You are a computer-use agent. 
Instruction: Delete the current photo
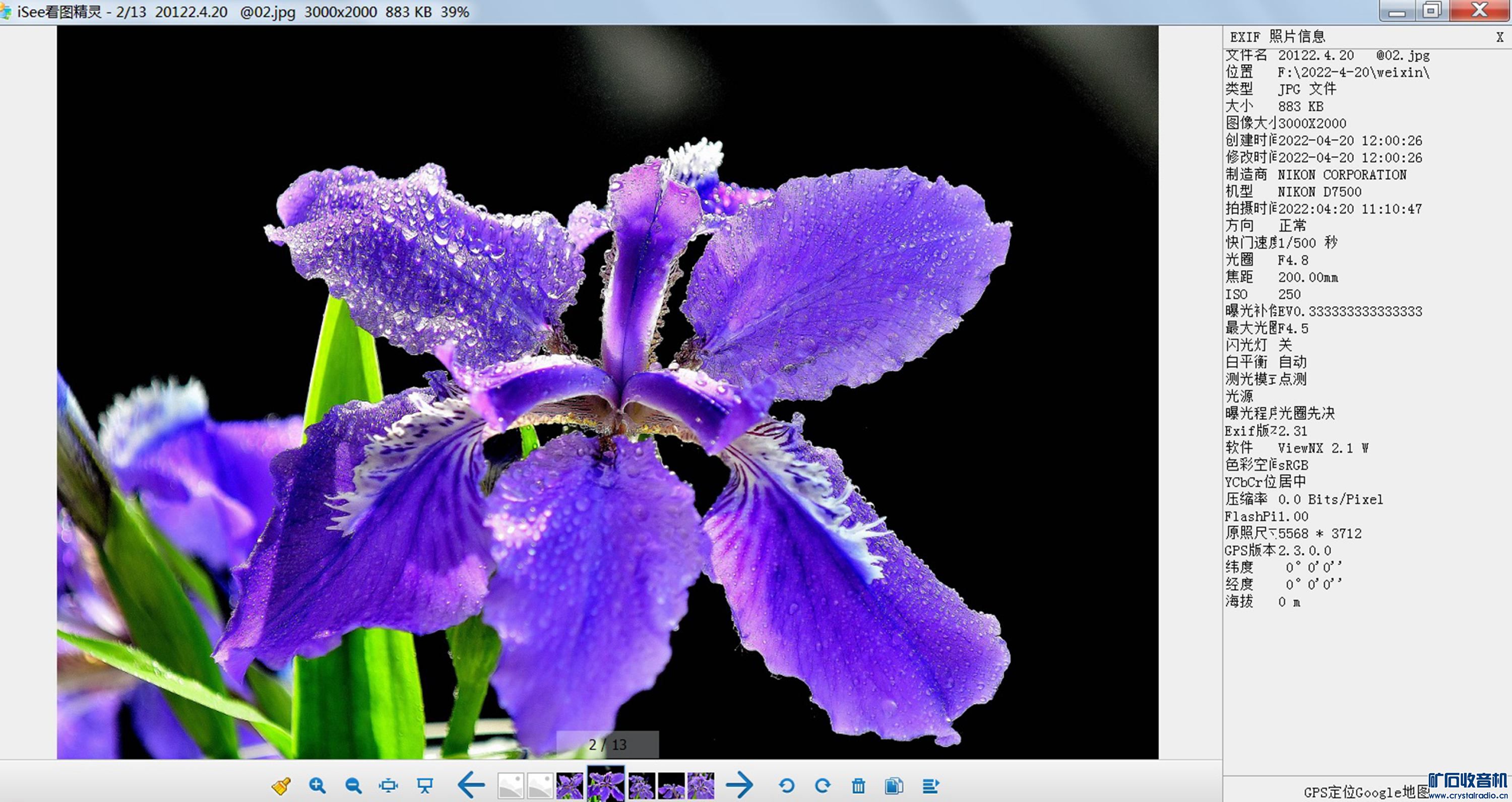click(x=859, y=785)
